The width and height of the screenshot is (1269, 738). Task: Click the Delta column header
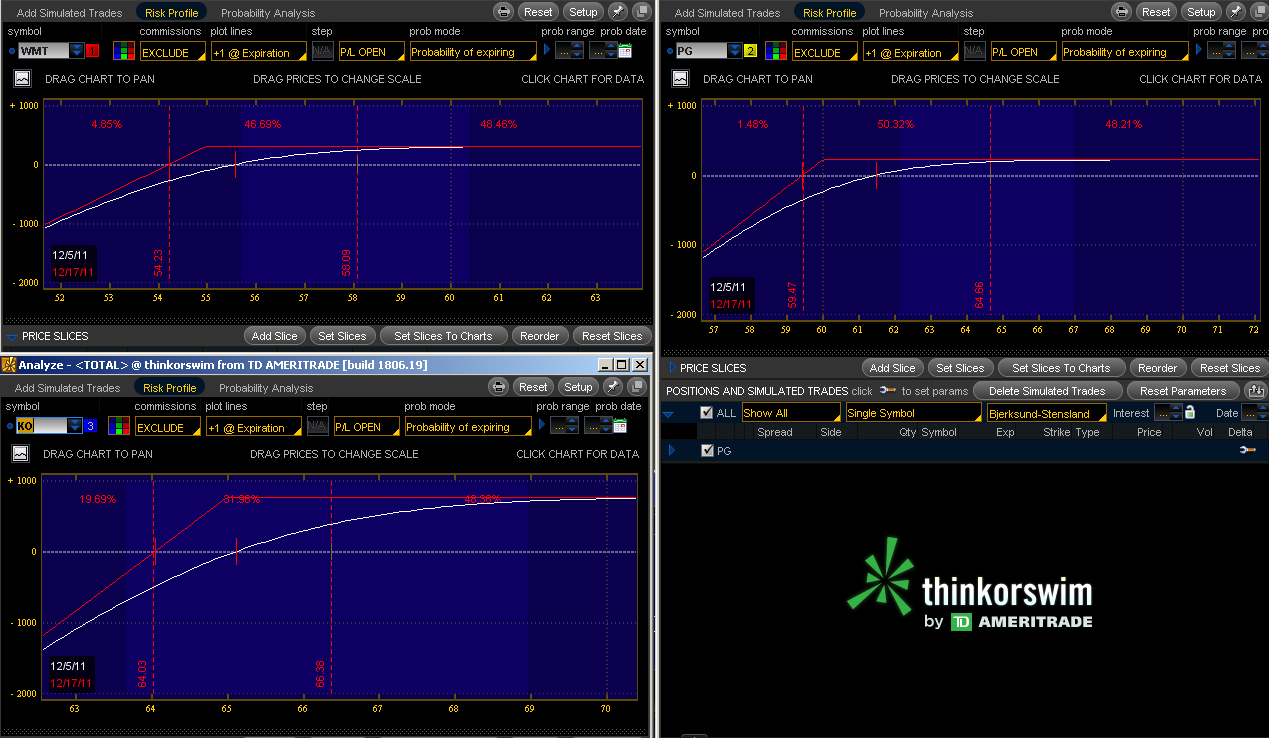click(x=1239, y=432)
